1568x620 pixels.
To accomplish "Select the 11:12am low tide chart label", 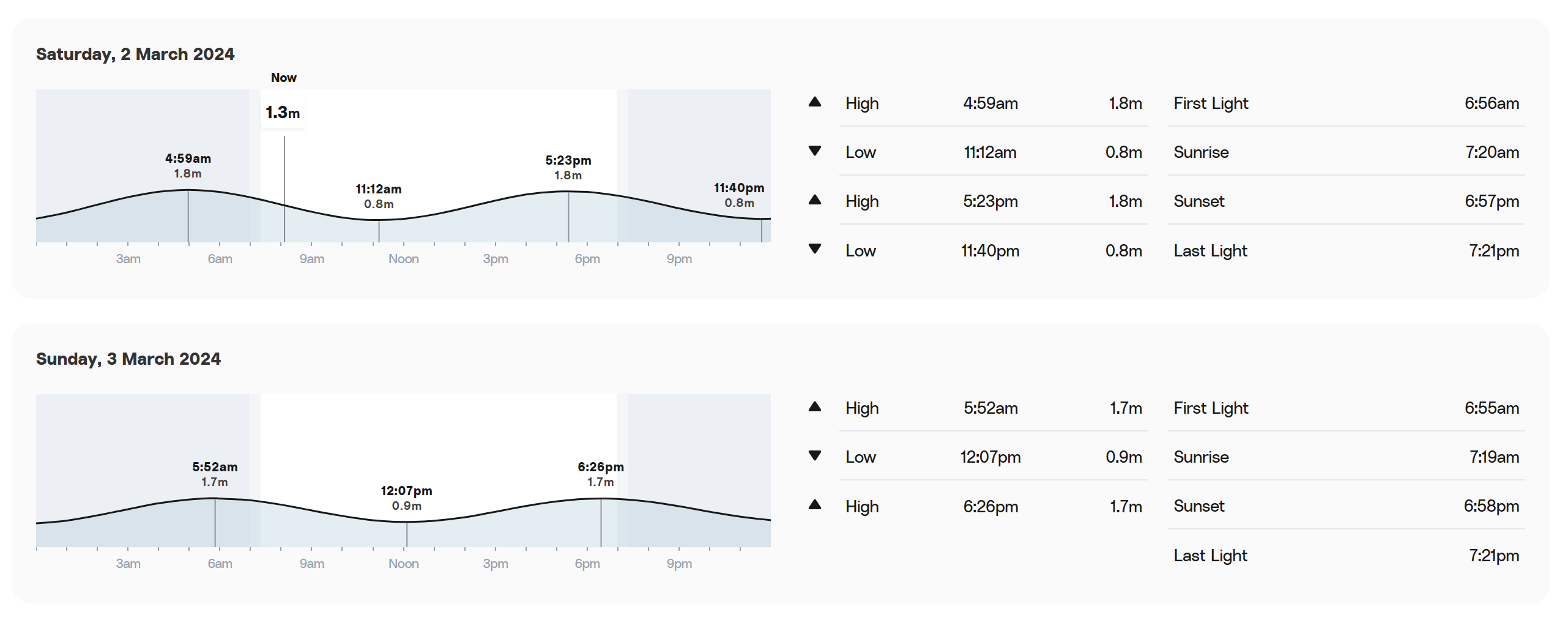I will (379, 196).
